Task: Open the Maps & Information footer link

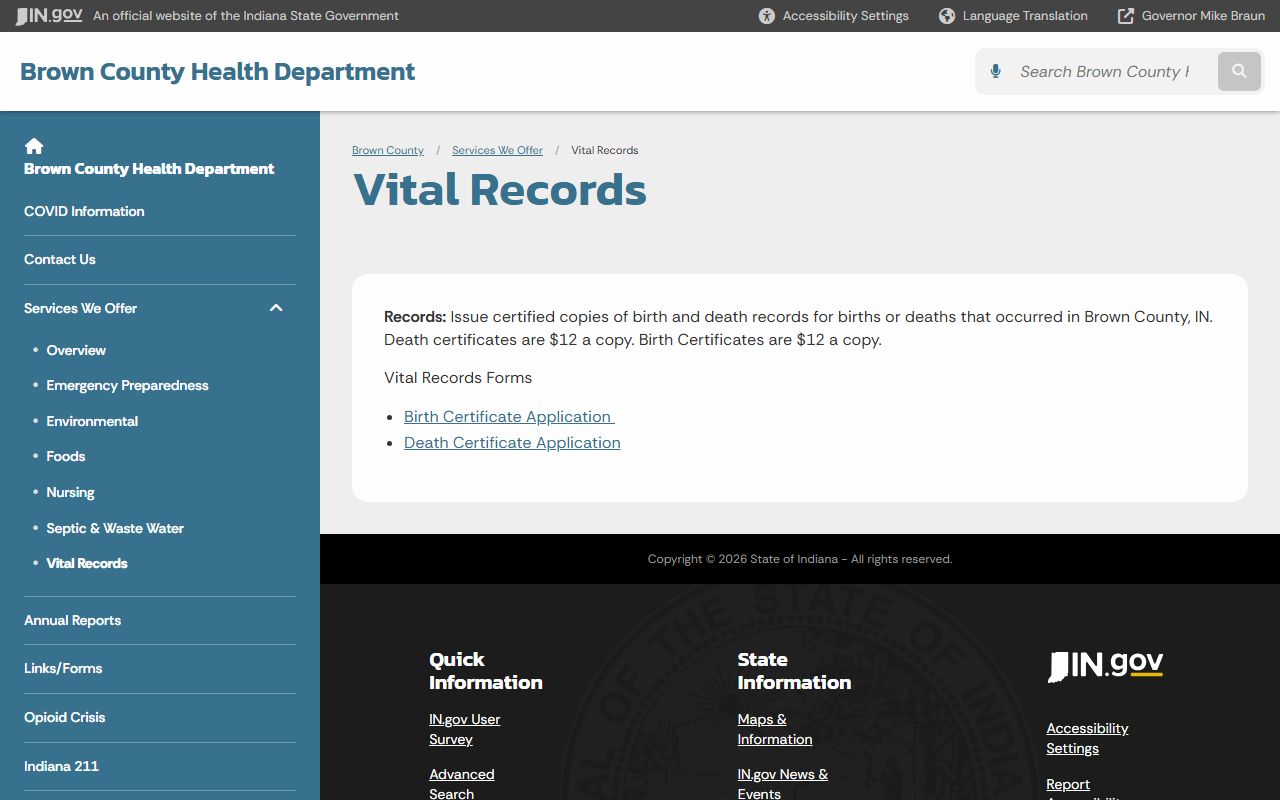Action: (x=775, y=729)
